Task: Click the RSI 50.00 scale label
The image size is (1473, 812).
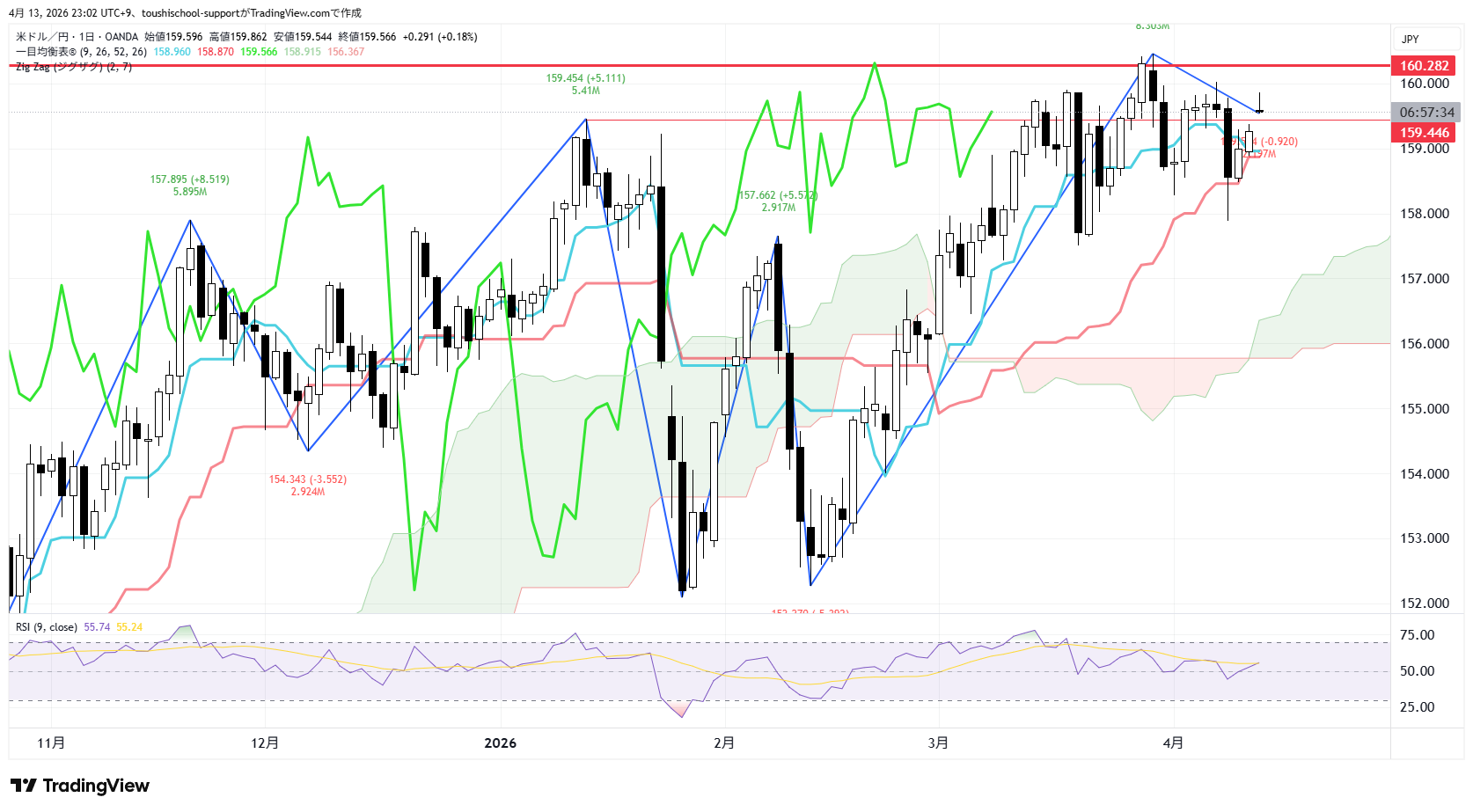Action: pyautogui.click(x=1417, y=671)
